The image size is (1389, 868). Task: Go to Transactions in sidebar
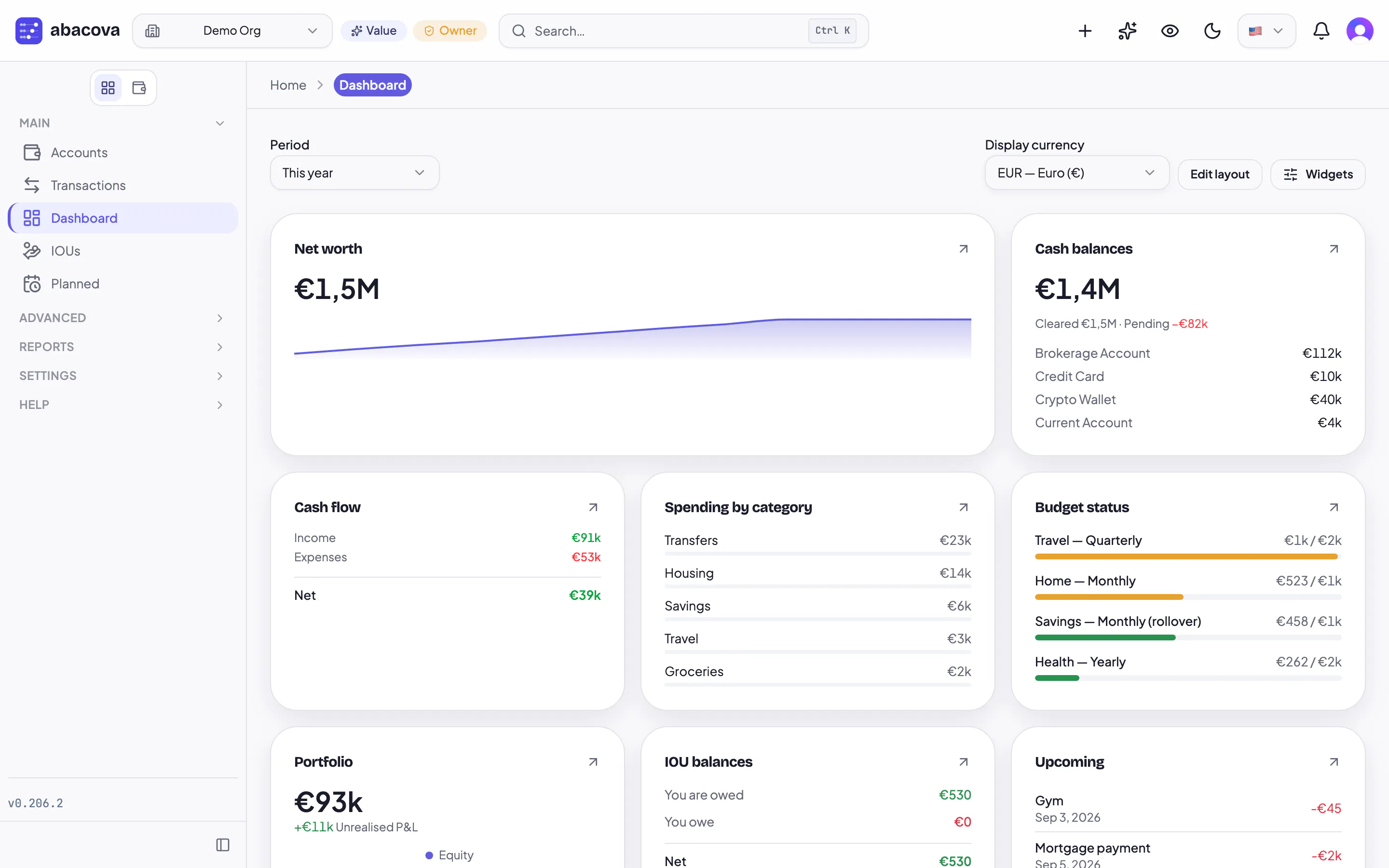(x=123, y=186)
